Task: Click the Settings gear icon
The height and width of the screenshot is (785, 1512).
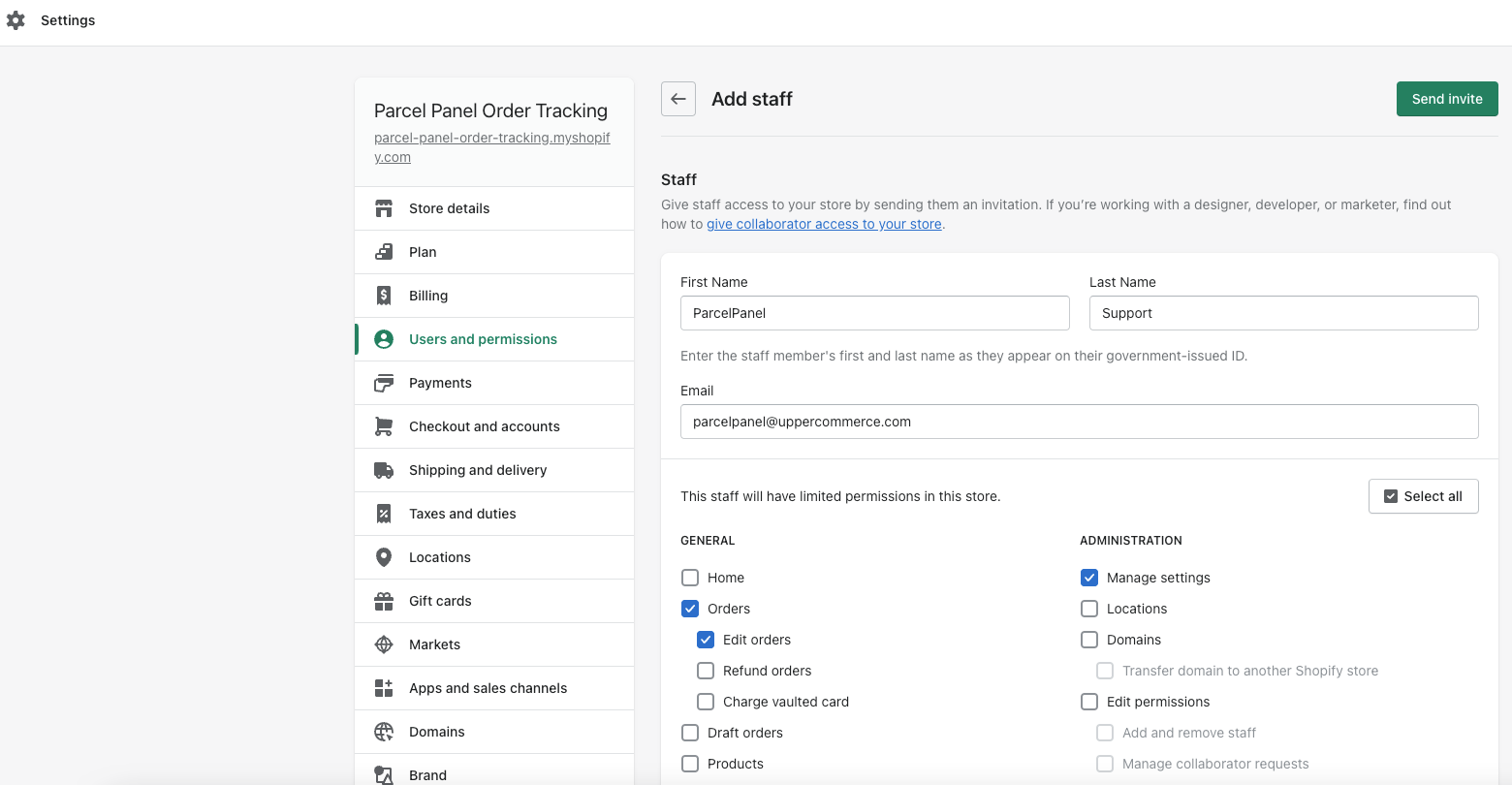Action: [x=16, y=20]
